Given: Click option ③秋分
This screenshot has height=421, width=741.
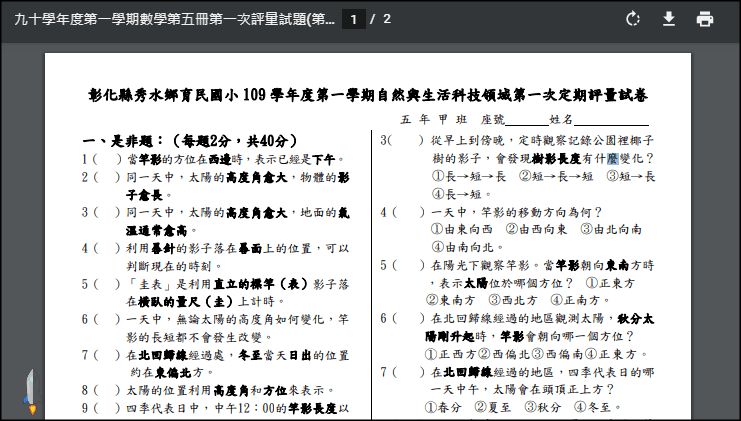Looking at the screenshot, I should pos(543,407).
